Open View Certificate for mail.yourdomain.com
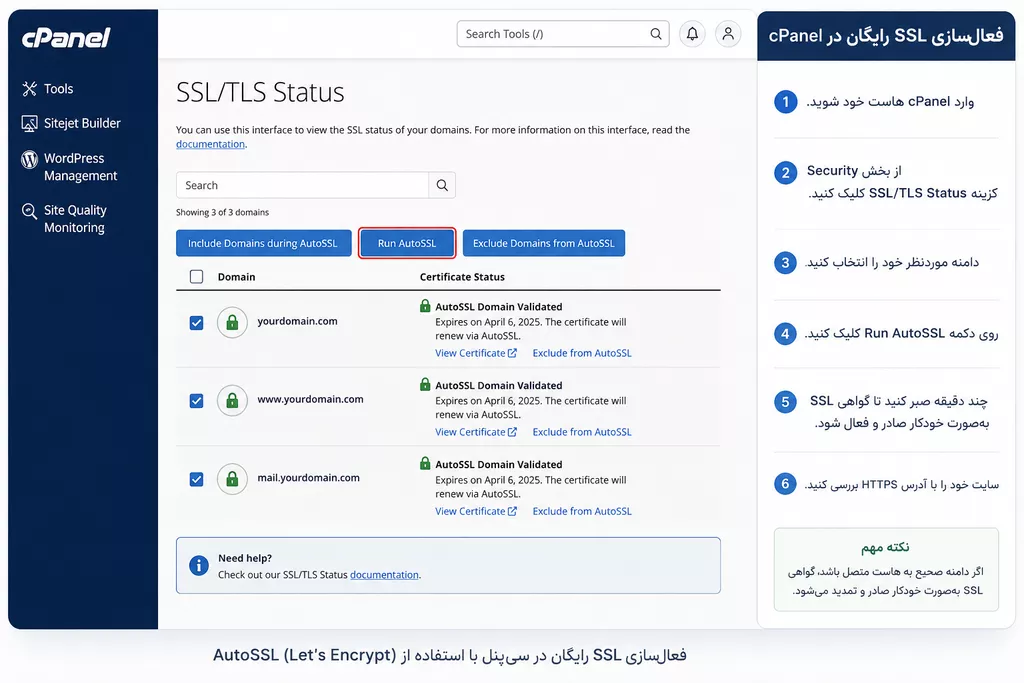Screen dimensions: 1024x683 [476, 511]
